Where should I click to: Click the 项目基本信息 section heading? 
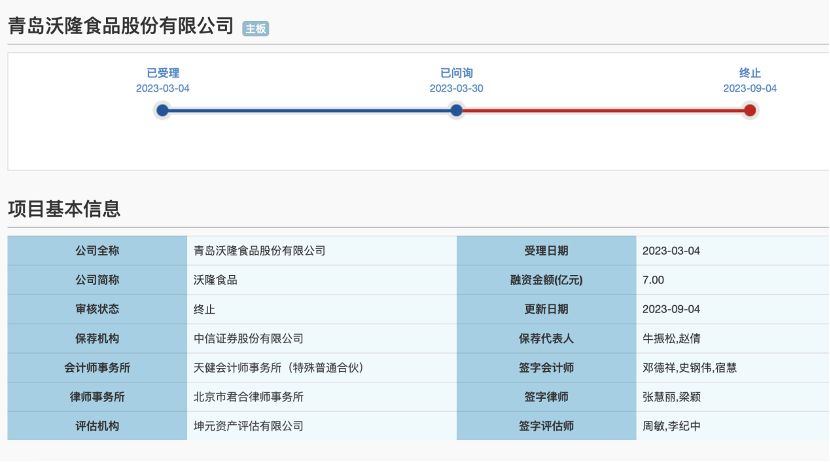click(64, 209)
